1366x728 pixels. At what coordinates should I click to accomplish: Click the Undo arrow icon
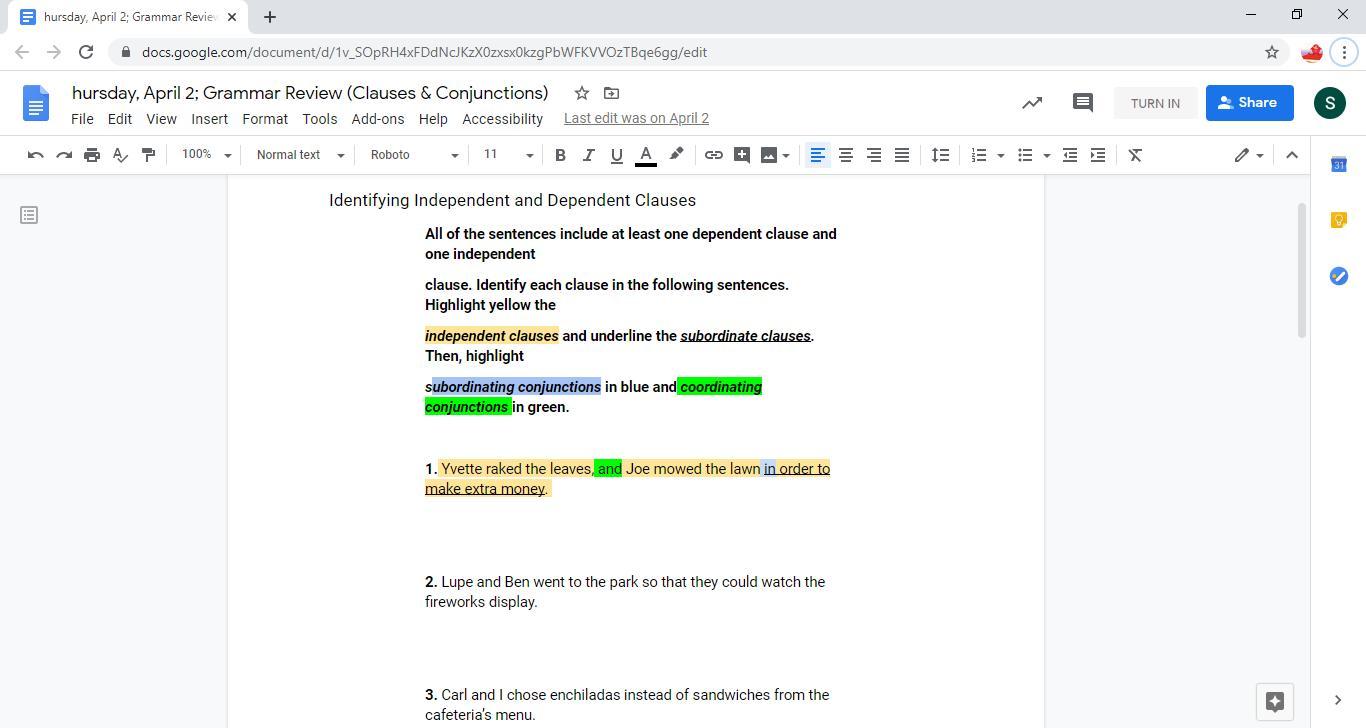35,155
